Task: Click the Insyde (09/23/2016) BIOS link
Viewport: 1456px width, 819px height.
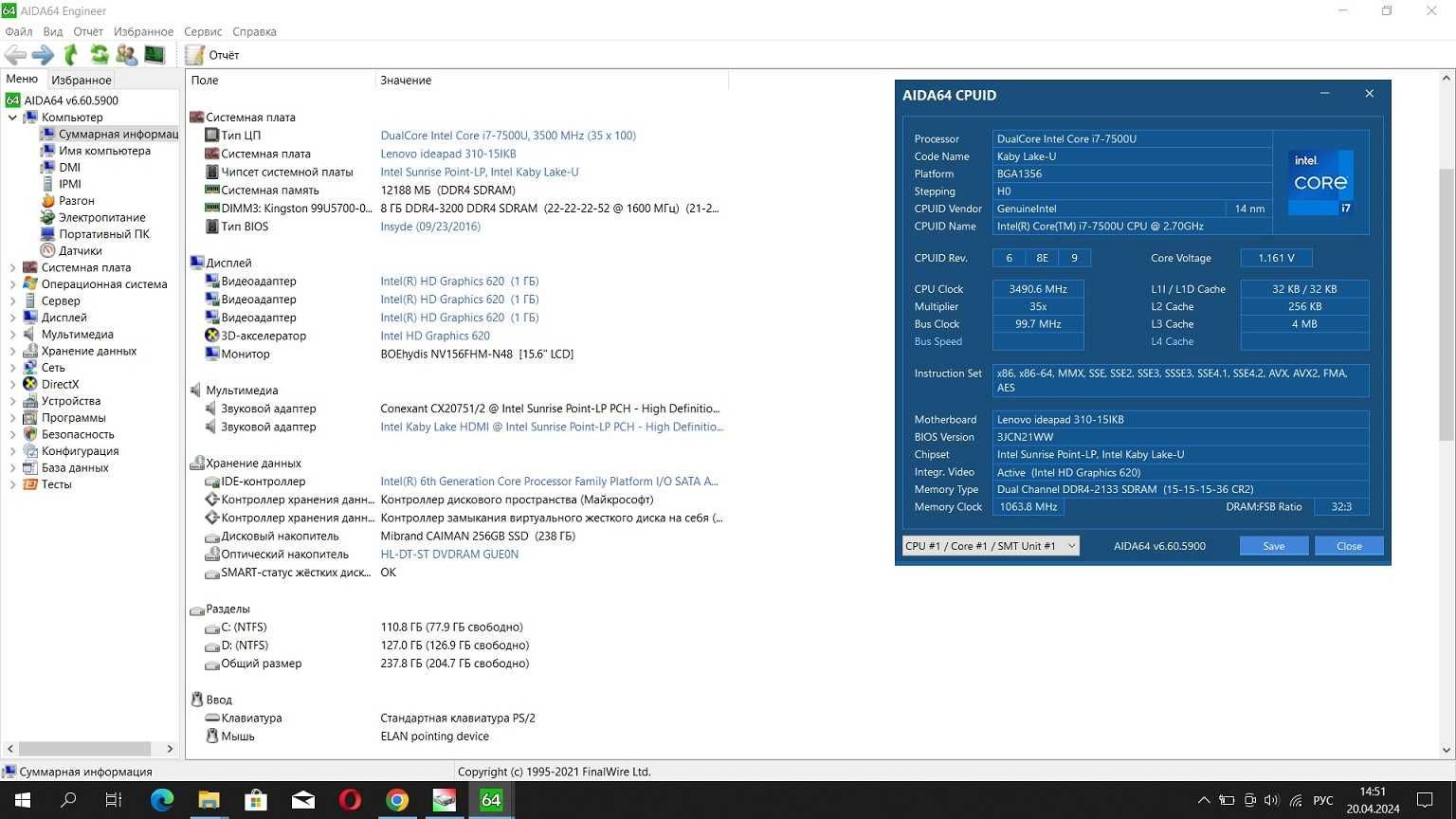Action: pyautogui.click(x=430, y=227)
